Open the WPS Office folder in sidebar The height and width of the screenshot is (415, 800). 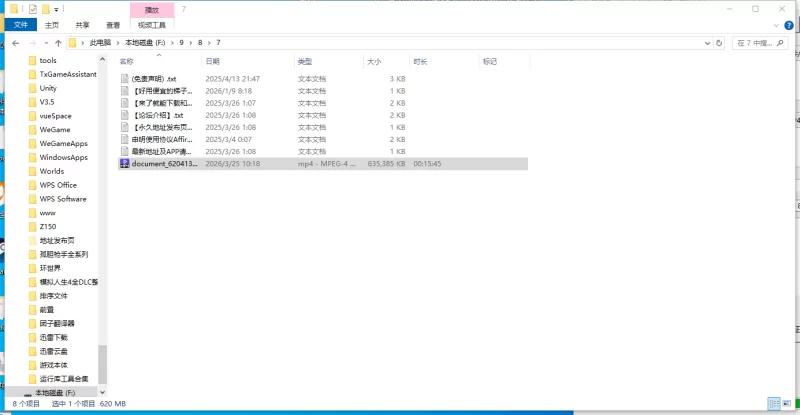[x=58, y=185]
